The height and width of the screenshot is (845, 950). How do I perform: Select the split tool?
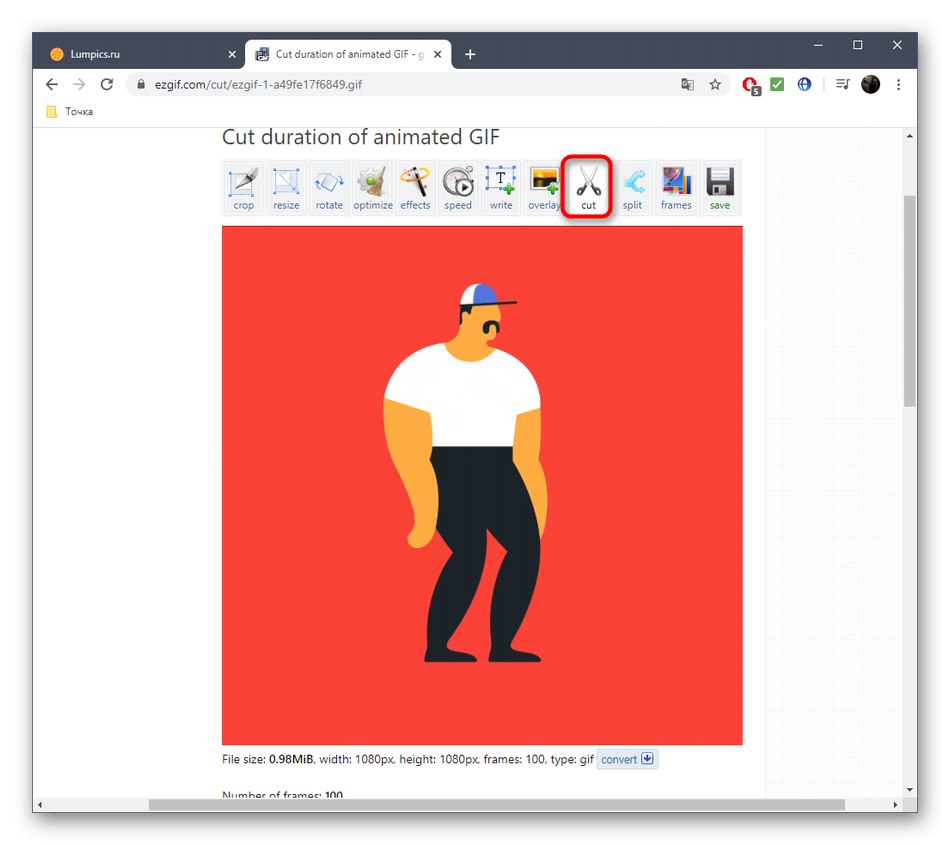click(x=632, y=187)
